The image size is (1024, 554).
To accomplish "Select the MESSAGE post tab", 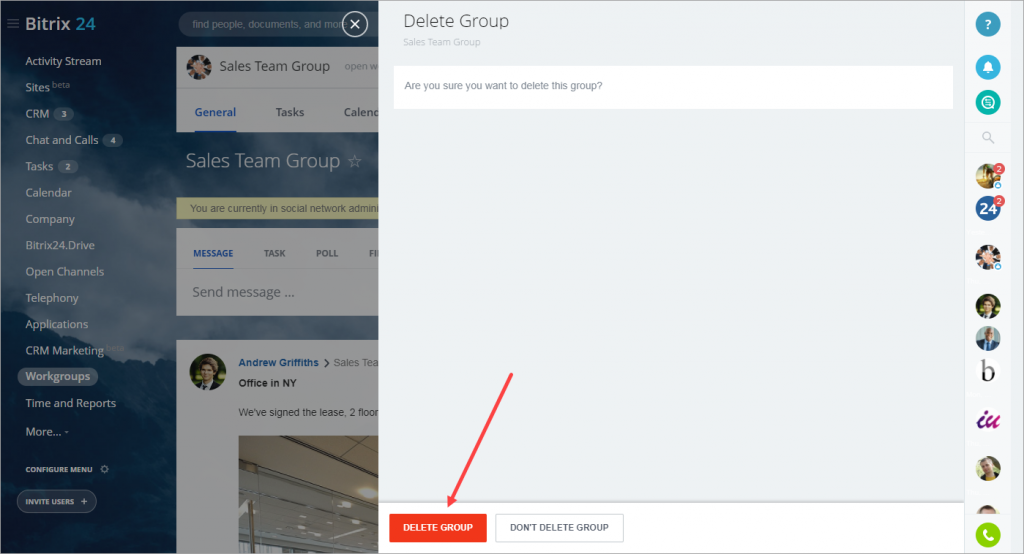I will tap(213, 253).
